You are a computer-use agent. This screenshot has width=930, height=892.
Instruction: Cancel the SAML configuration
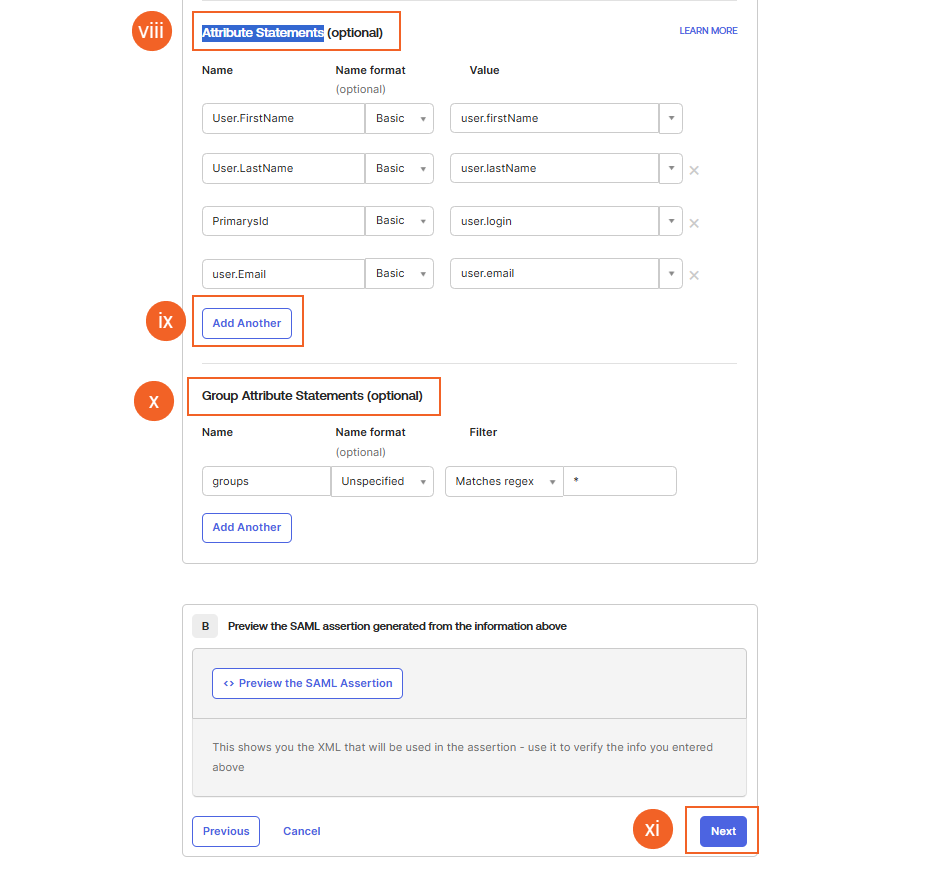[301, 831]
